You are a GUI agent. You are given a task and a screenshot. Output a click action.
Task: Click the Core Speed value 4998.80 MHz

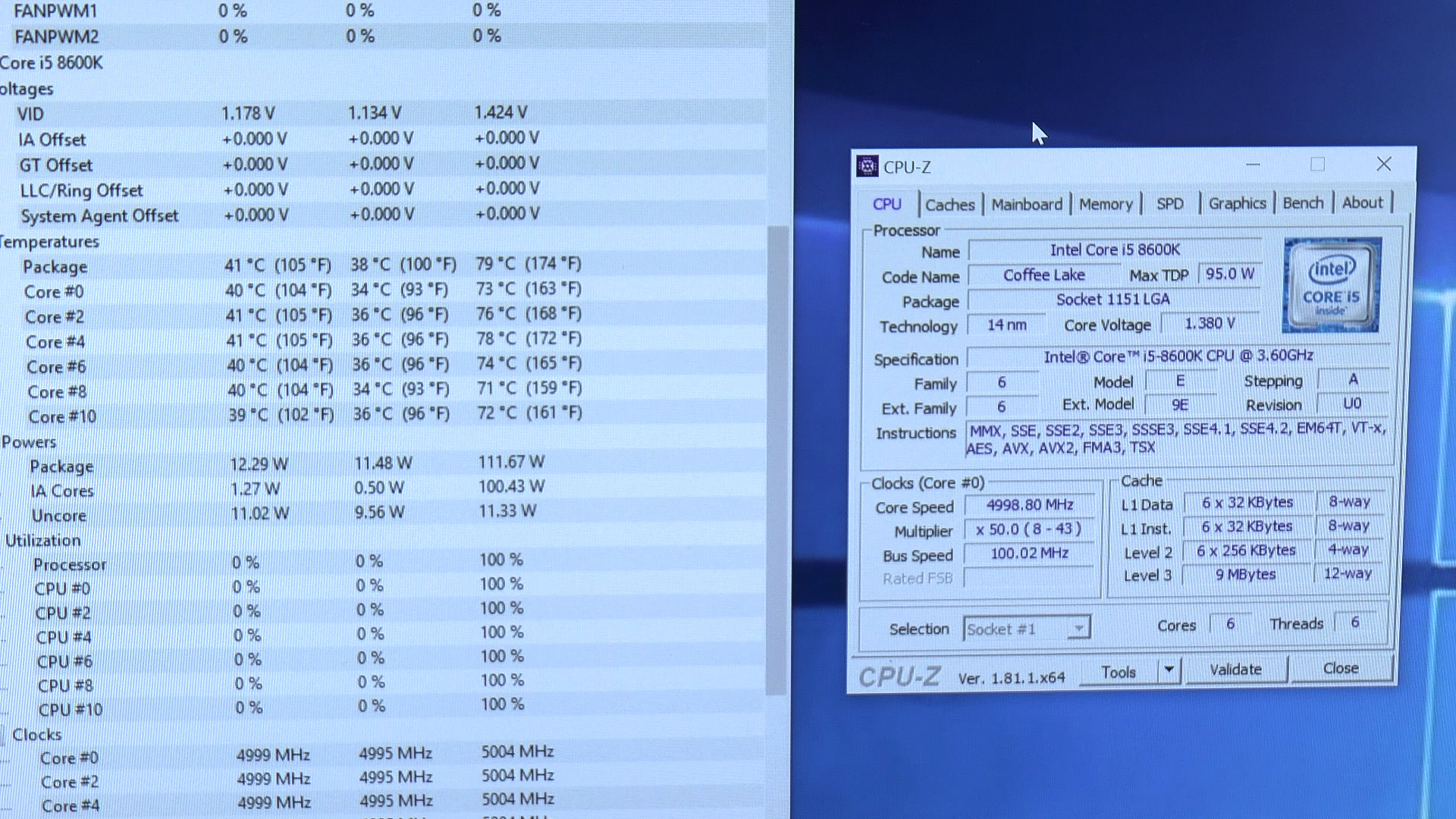point(1030,505)
